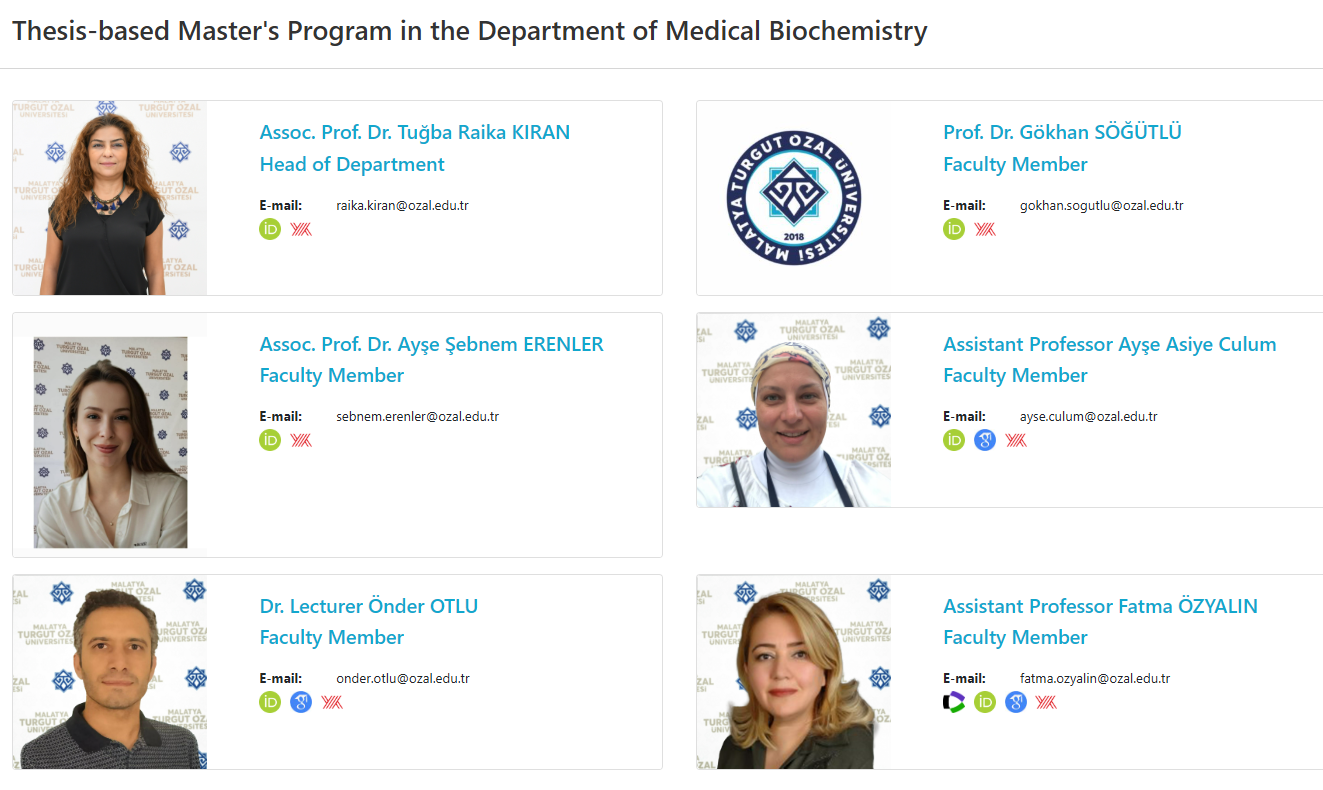This screenshot has height=790, width=1323.
Task: Click YÖK Akademik icon for Tuğba Raika KIRAN
Action: [x=301, y=229]
